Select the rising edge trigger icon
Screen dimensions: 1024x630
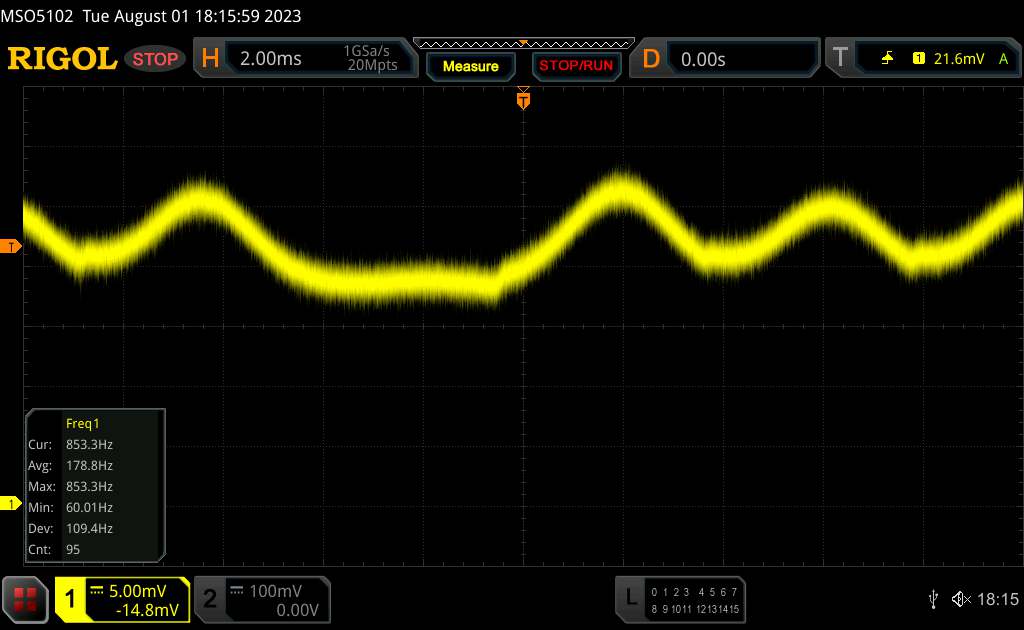click(x=888, y=59)
